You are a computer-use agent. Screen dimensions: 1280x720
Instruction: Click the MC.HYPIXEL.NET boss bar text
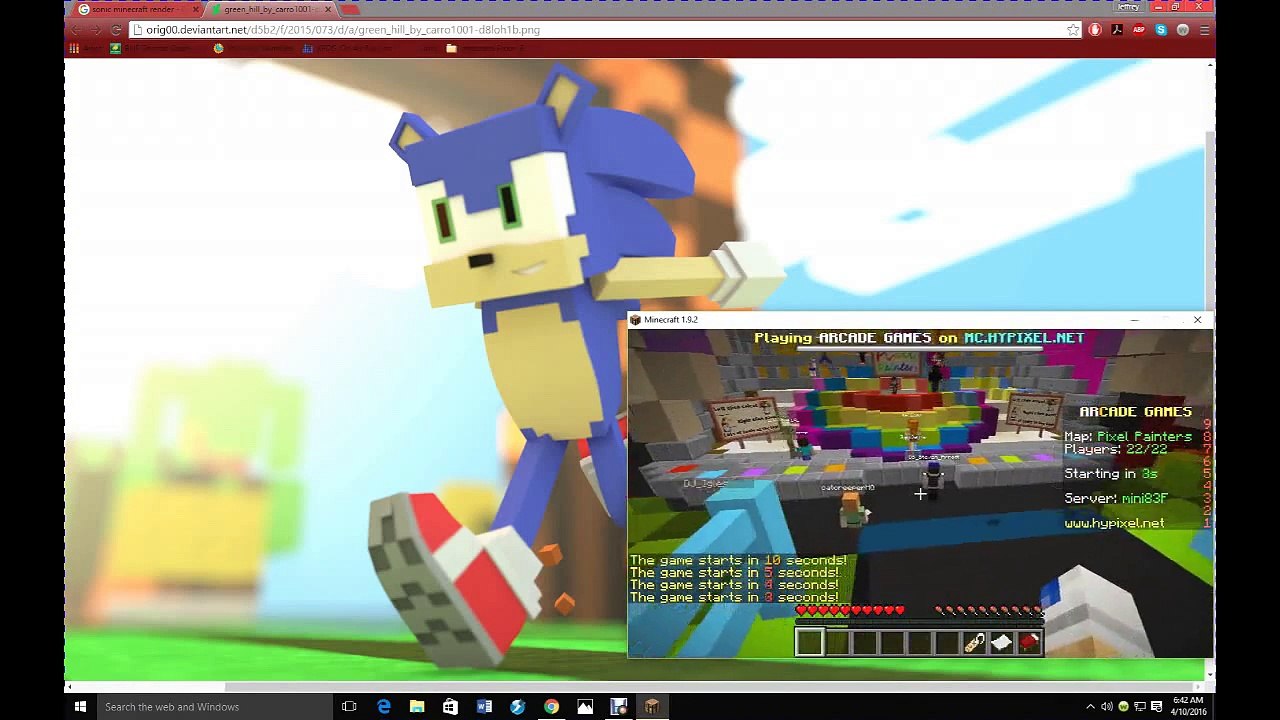(1024, 338)
